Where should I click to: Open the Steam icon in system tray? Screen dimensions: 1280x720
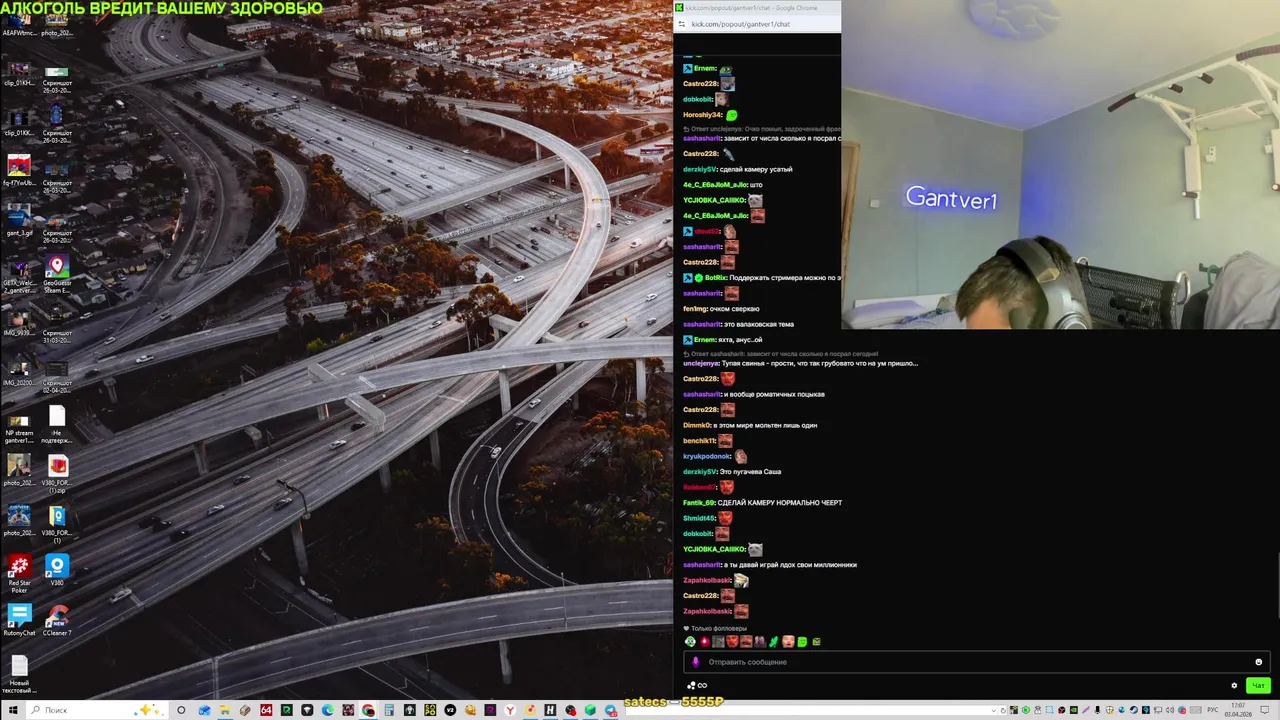[x=1133, y=710]
